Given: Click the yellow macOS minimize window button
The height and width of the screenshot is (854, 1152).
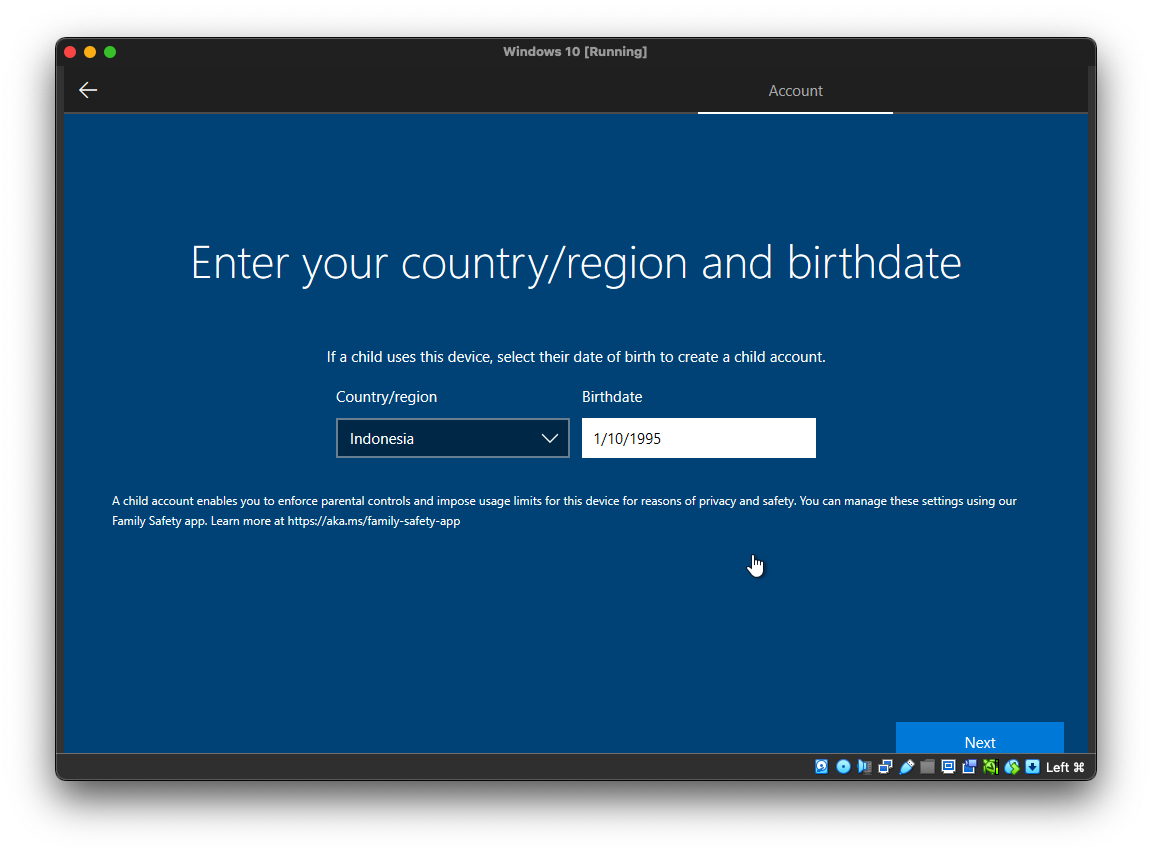Looking at the screenshot, I should coord(90,52).
